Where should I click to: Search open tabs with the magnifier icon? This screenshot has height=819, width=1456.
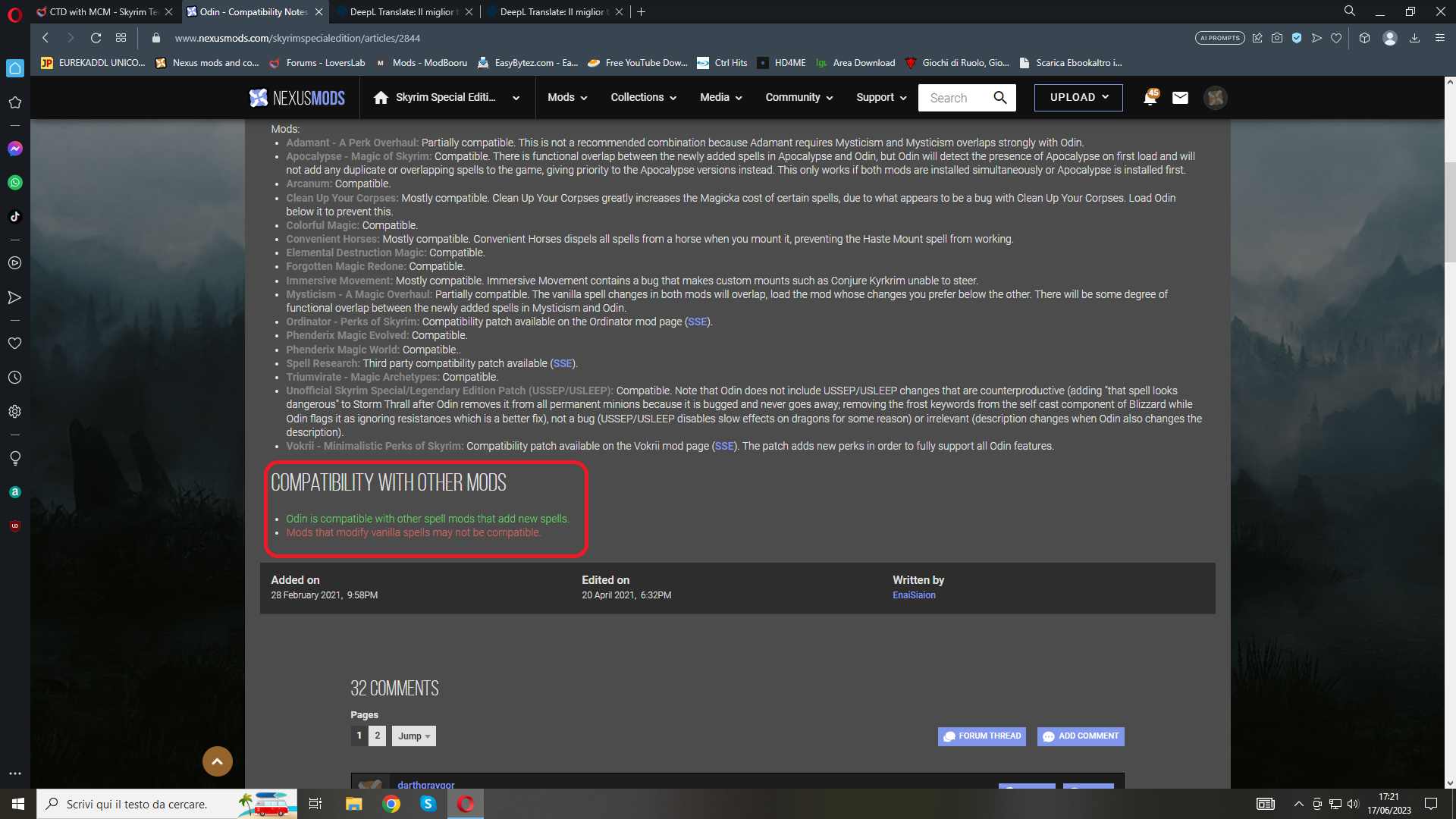1350,11
